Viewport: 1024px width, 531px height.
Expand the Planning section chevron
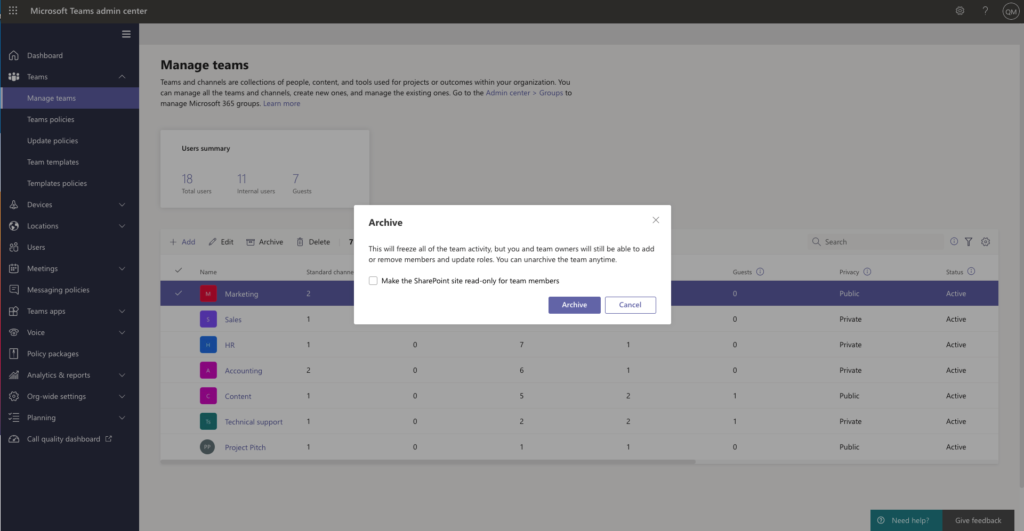pyautogui.click(x=122, y=418)
